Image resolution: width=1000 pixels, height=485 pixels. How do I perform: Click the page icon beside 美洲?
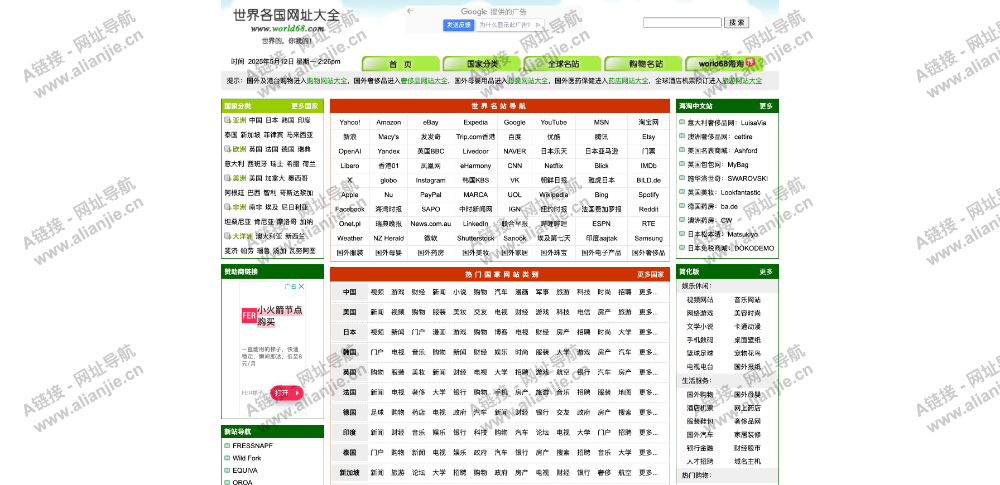click(x=227, y=178)
